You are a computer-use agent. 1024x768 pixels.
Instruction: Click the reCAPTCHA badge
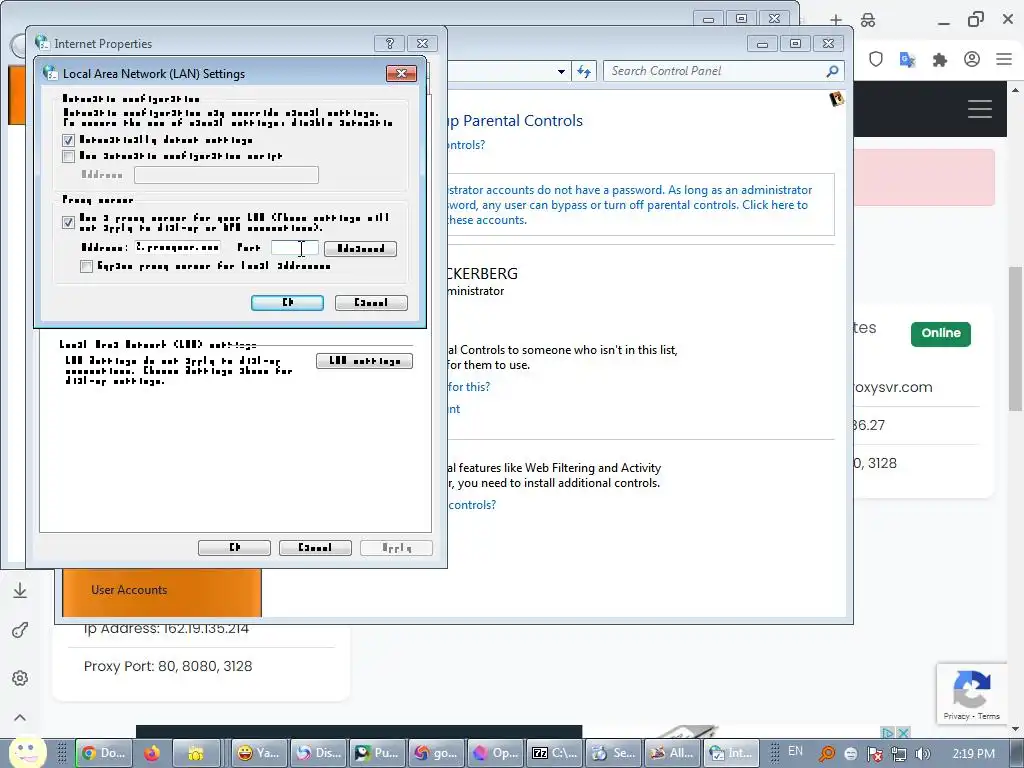[x=971, y=694]
